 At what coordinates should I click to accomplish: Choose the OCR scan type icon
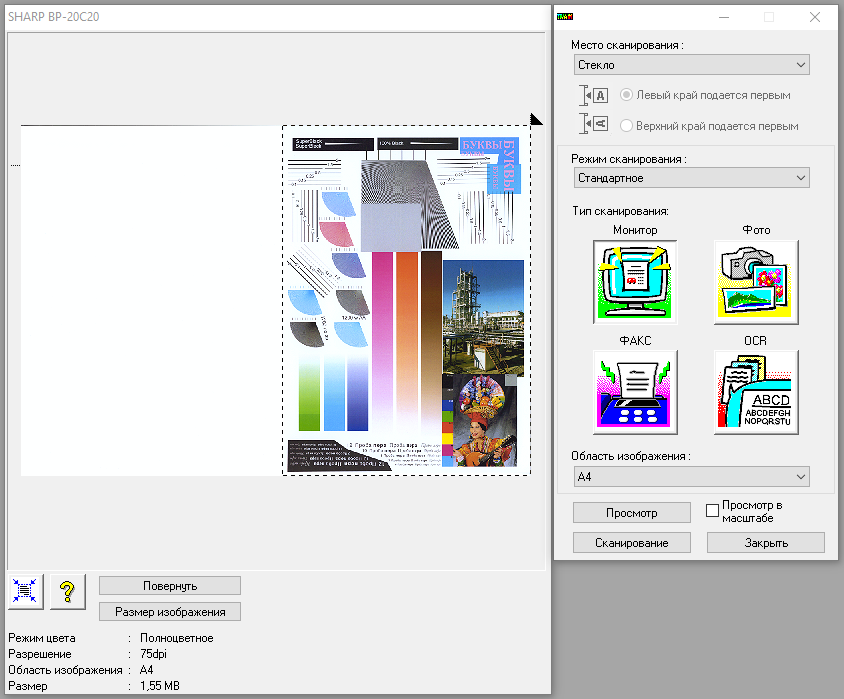coord(756,392)
